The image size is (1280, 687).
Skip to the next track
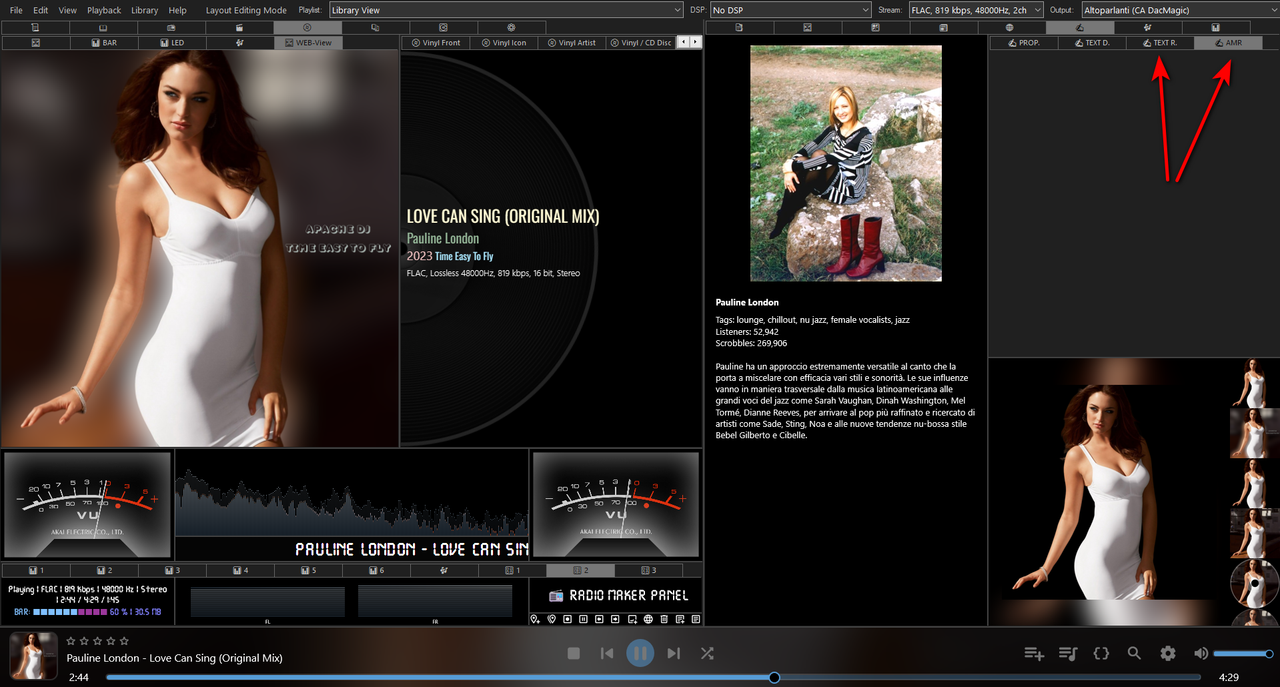(x=673, y=653)
